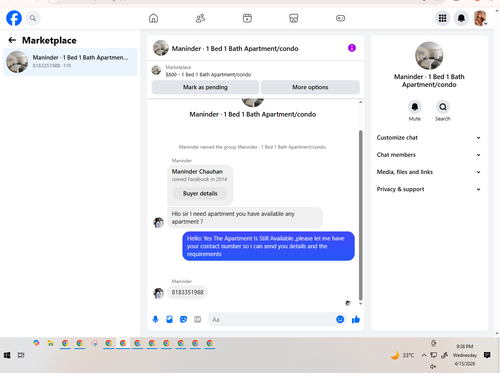Search in conversation via the Search icon
Image resolution: width=500 pixels, height=373 pixels.
coord(443,107)
